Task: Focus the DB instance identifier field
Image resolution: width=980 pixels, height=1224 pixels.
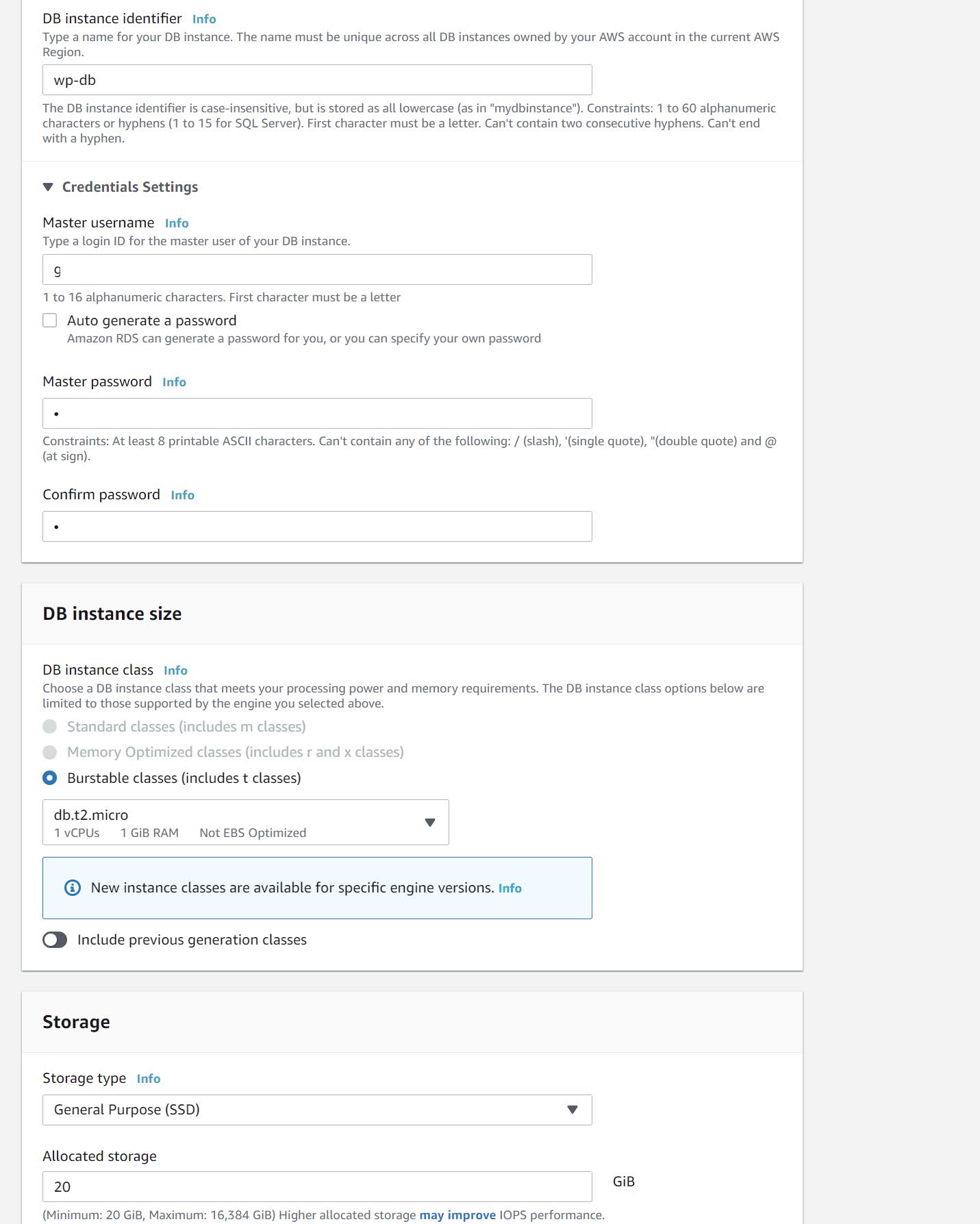Action: tap(317, 80)
